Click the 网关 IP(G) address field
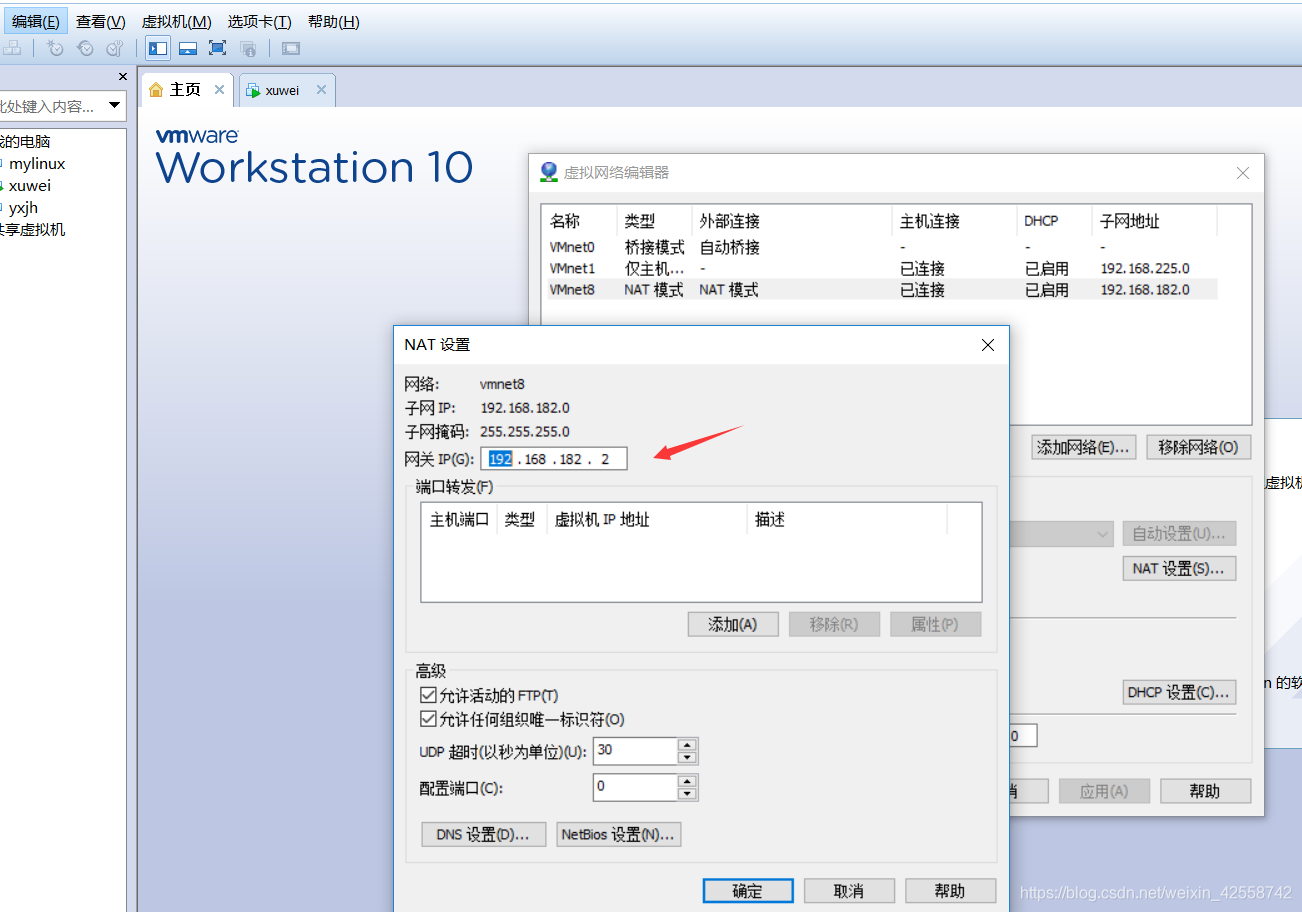The height and width of the screenshot is (912, 1302). pyautogui.click(x=554, y=459)
